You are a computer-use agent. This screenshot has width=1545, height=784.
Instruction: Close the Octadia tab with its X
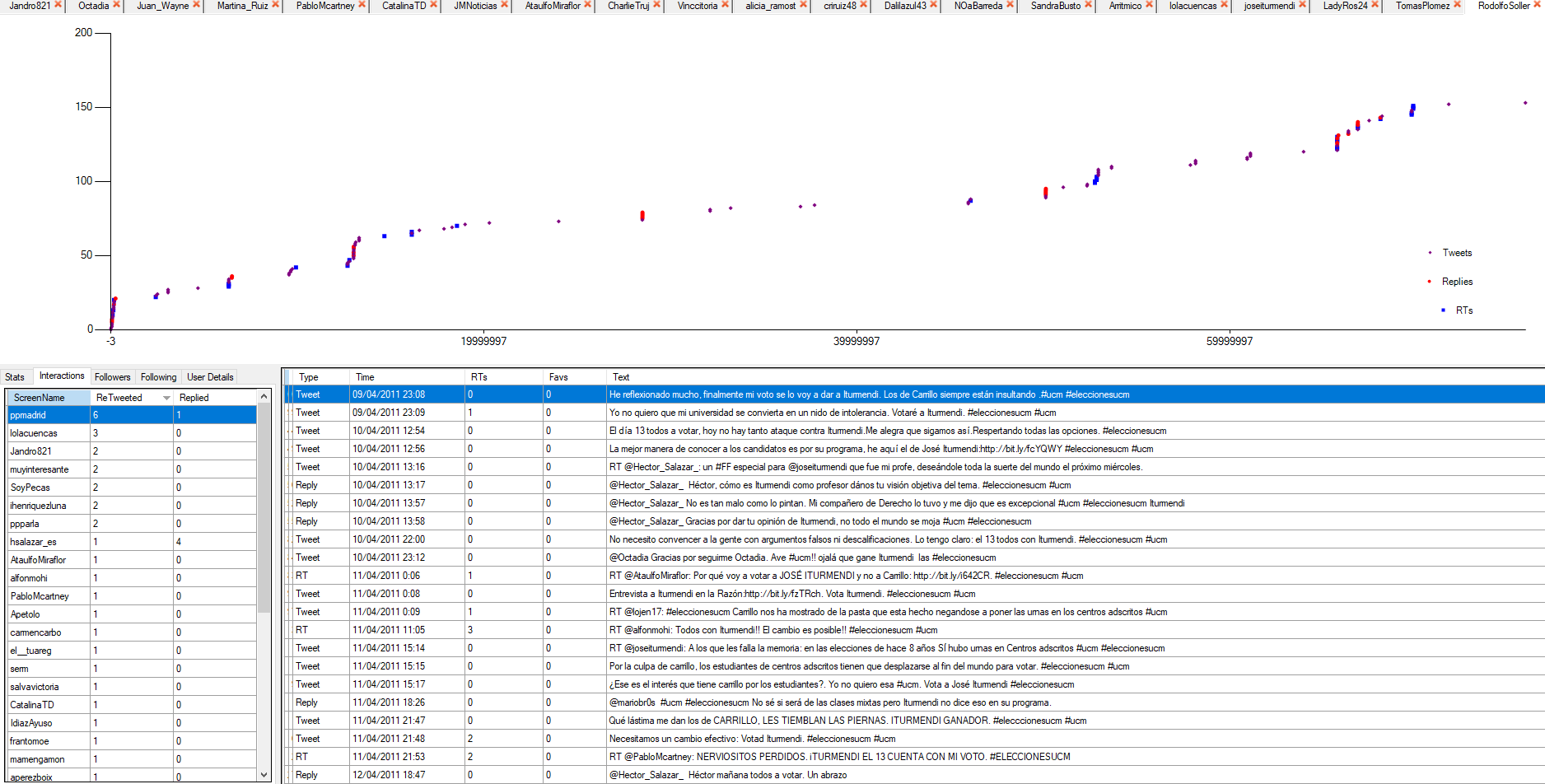pos(116,5)
